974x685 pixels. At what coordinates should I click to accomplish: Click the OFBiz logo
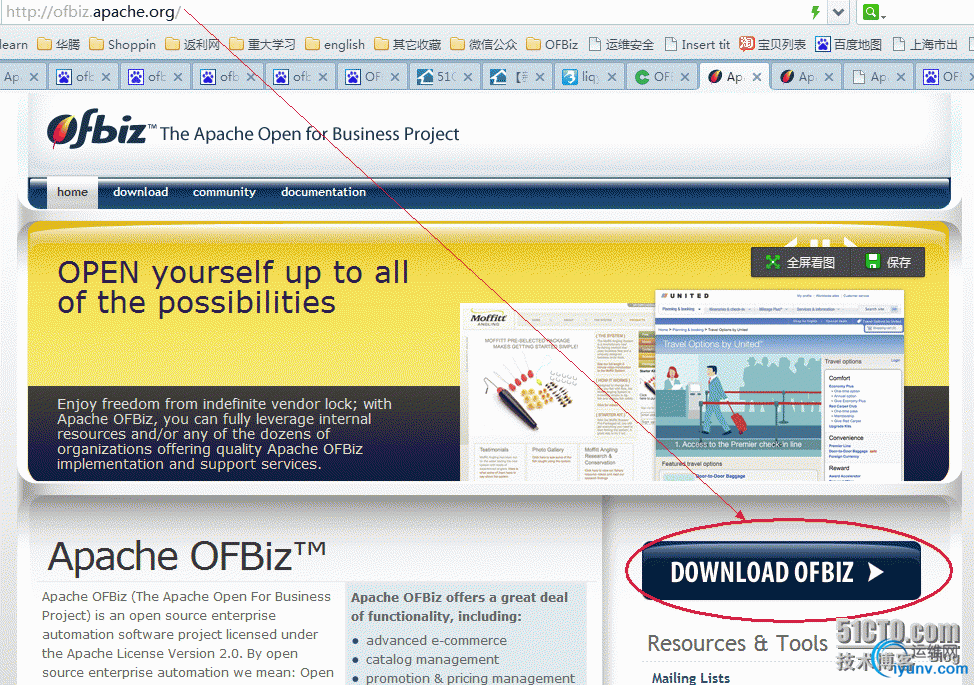(101, 129)
